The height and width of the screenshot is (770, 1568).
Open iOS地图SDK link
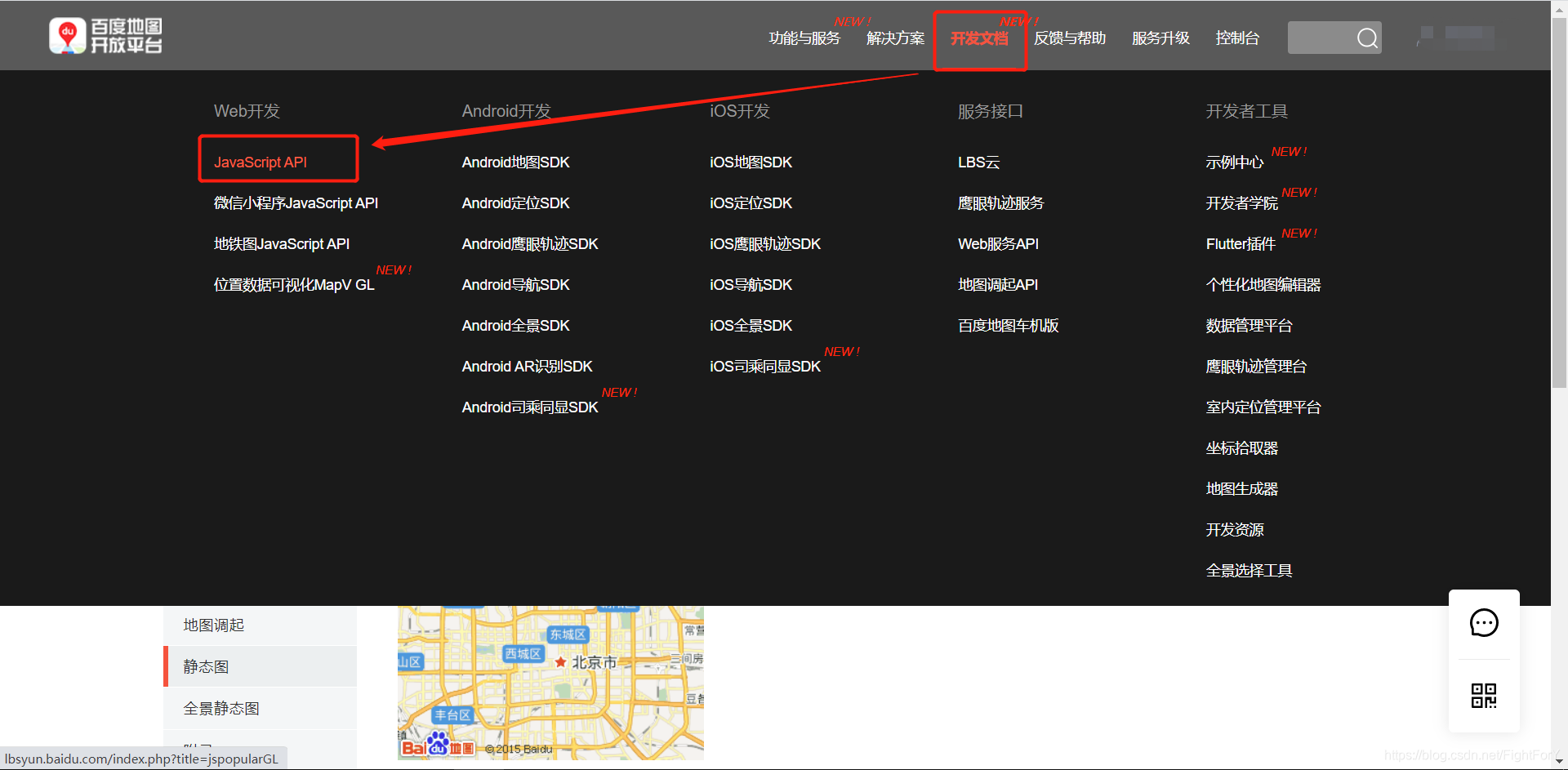pyautogui.click(x=751, y=162)
